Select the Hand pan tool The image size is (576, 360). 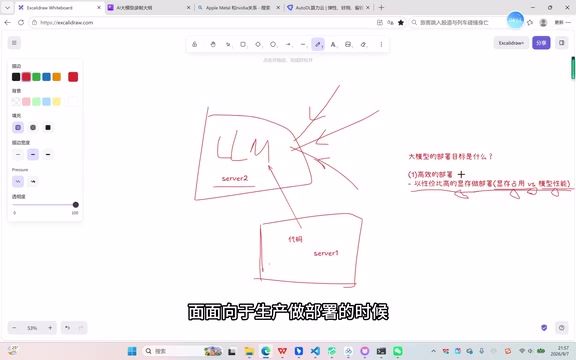pyautogui.click(x=213, y=44)
